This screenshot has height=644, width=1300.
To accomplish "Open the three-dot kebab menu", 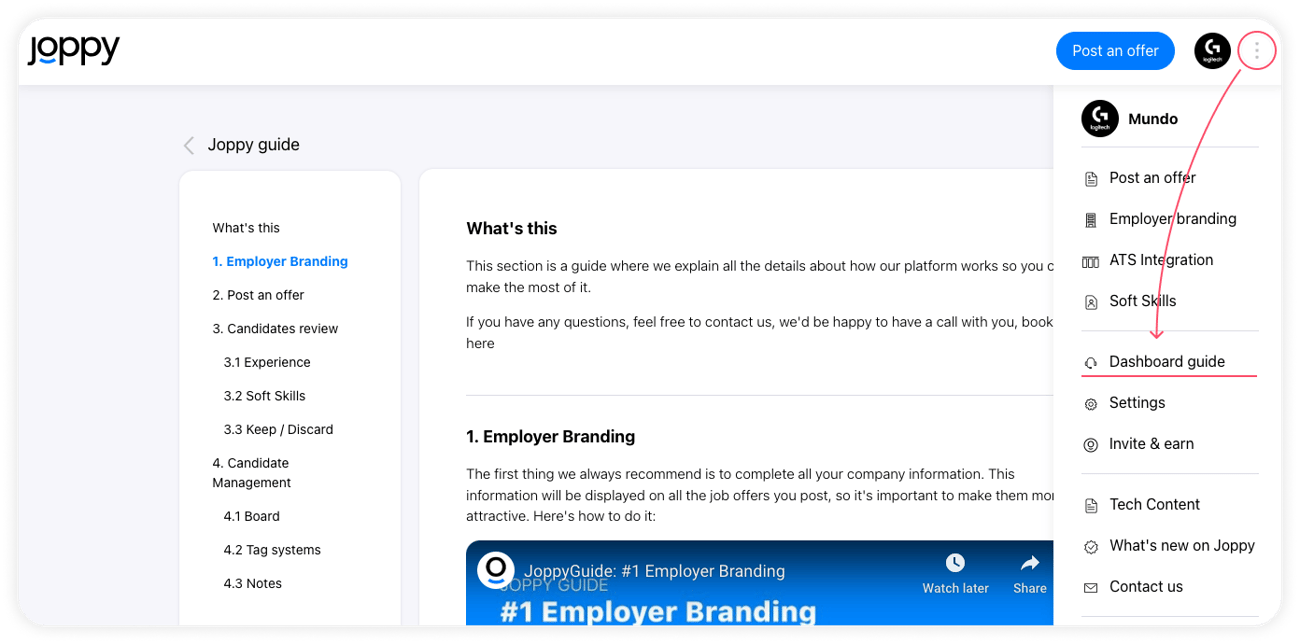I will (1257, 50).
